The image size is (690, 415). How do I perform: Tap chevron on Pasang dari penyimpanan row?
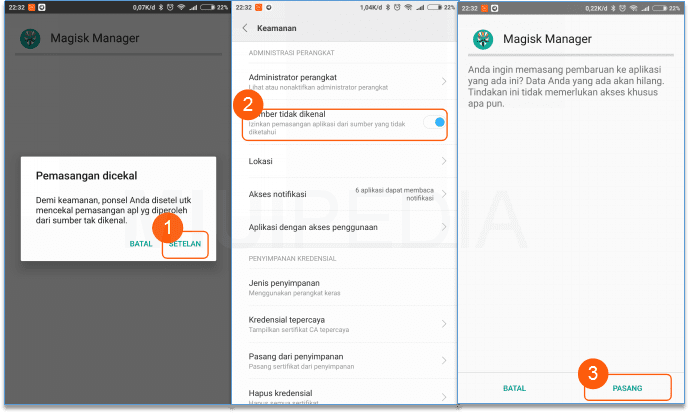click(444, 360)
